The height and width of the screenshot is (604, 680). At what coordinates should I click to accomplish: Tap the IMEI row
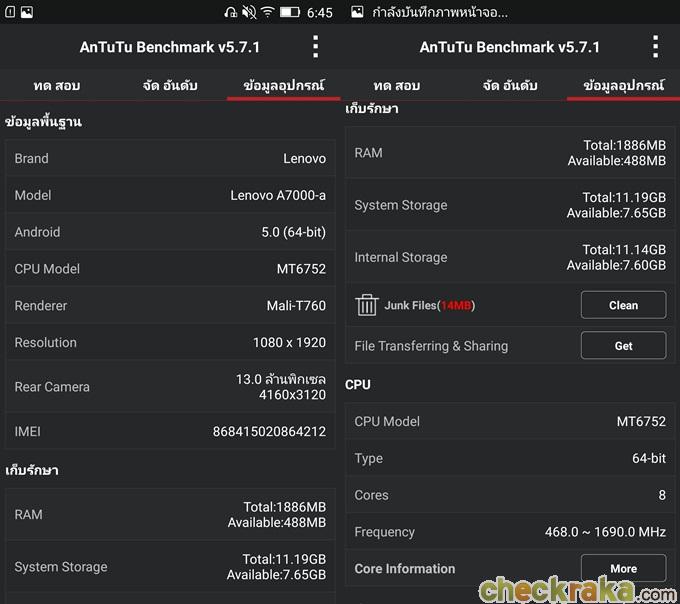(x=170, y=432)
